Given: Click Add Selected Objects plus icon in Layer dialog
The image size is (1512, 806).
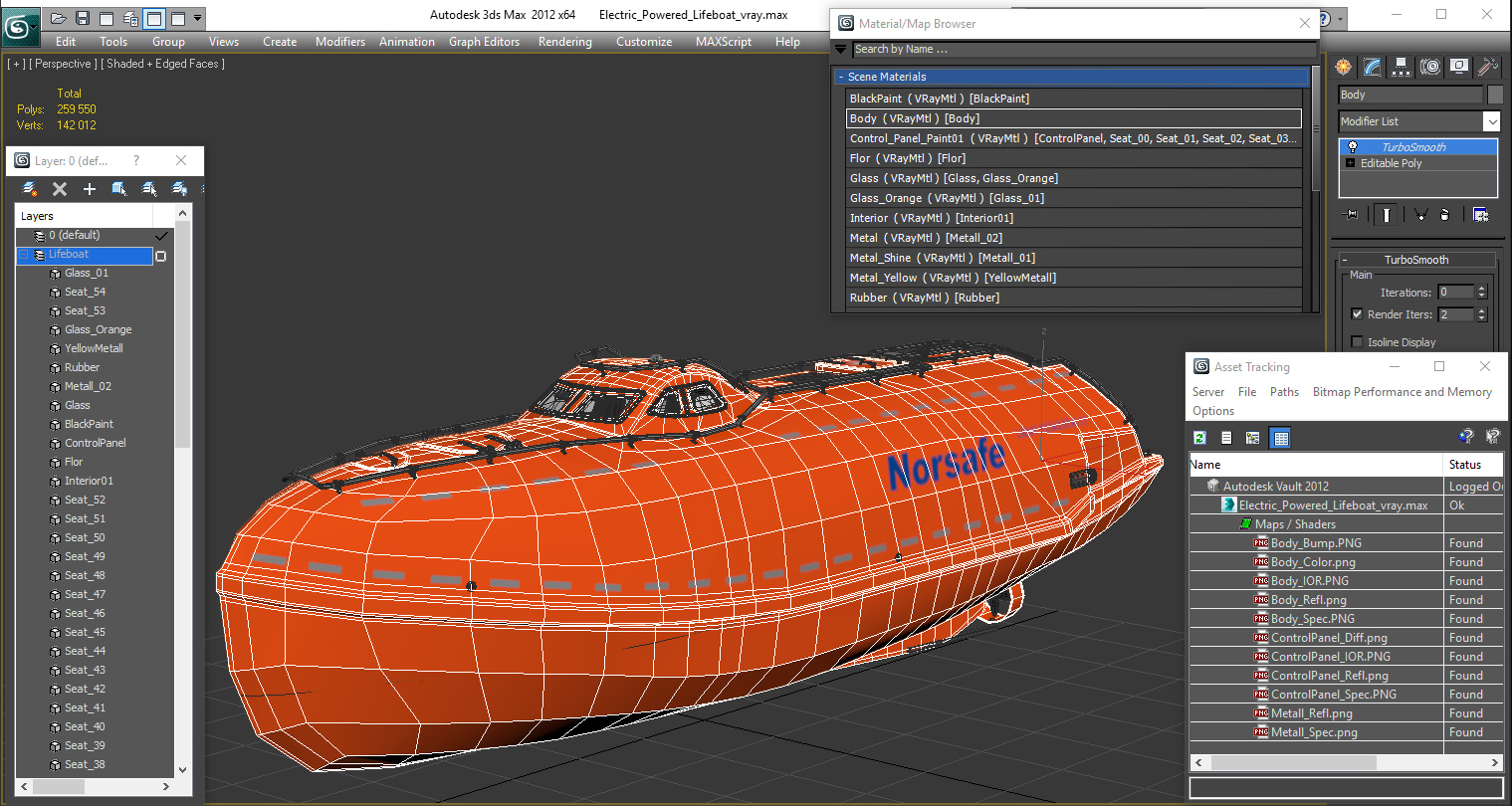Looking at the screenshot, I should click(x=90, y=188).
